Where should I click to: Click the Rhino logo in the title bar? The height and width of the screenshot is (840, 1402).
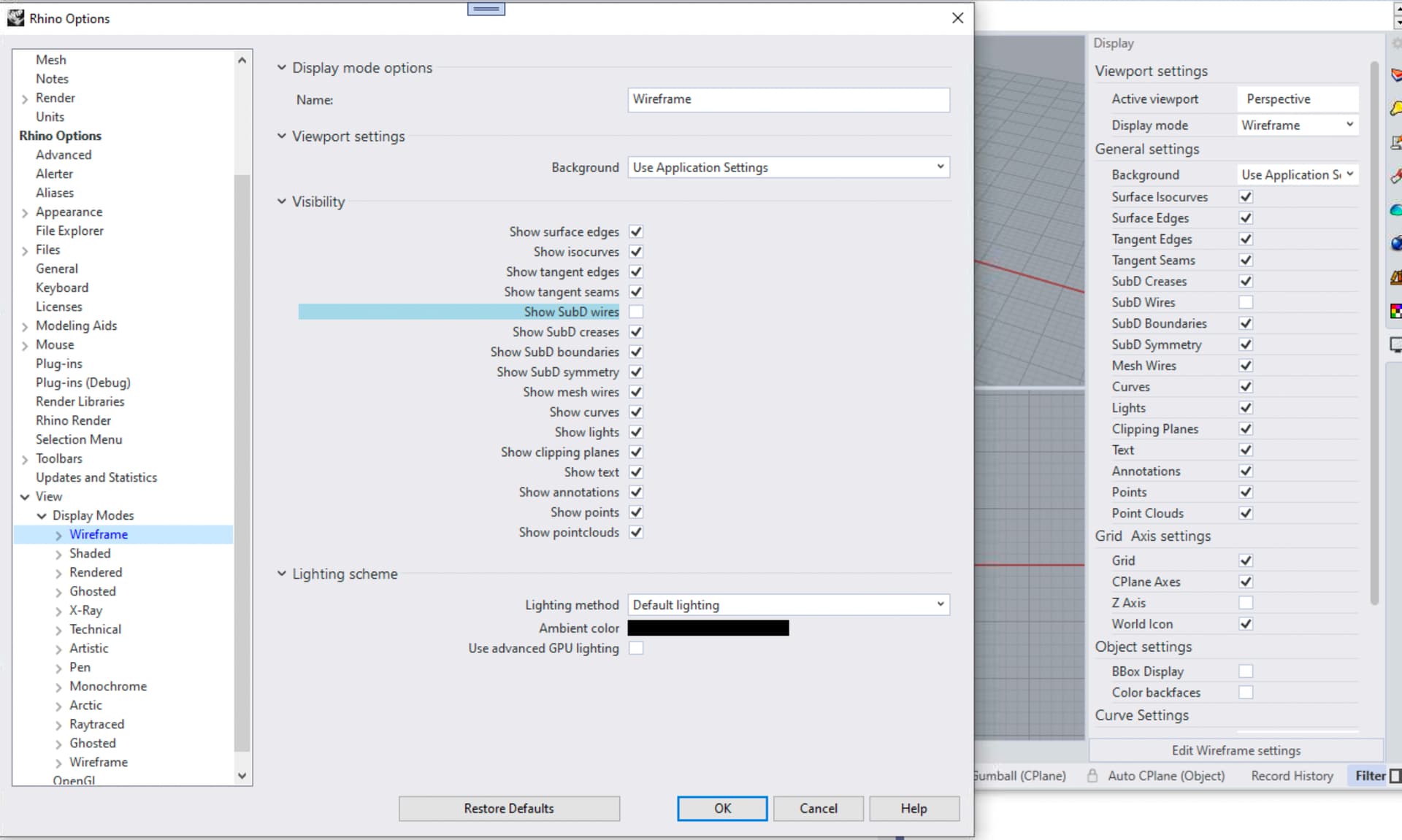15,18
